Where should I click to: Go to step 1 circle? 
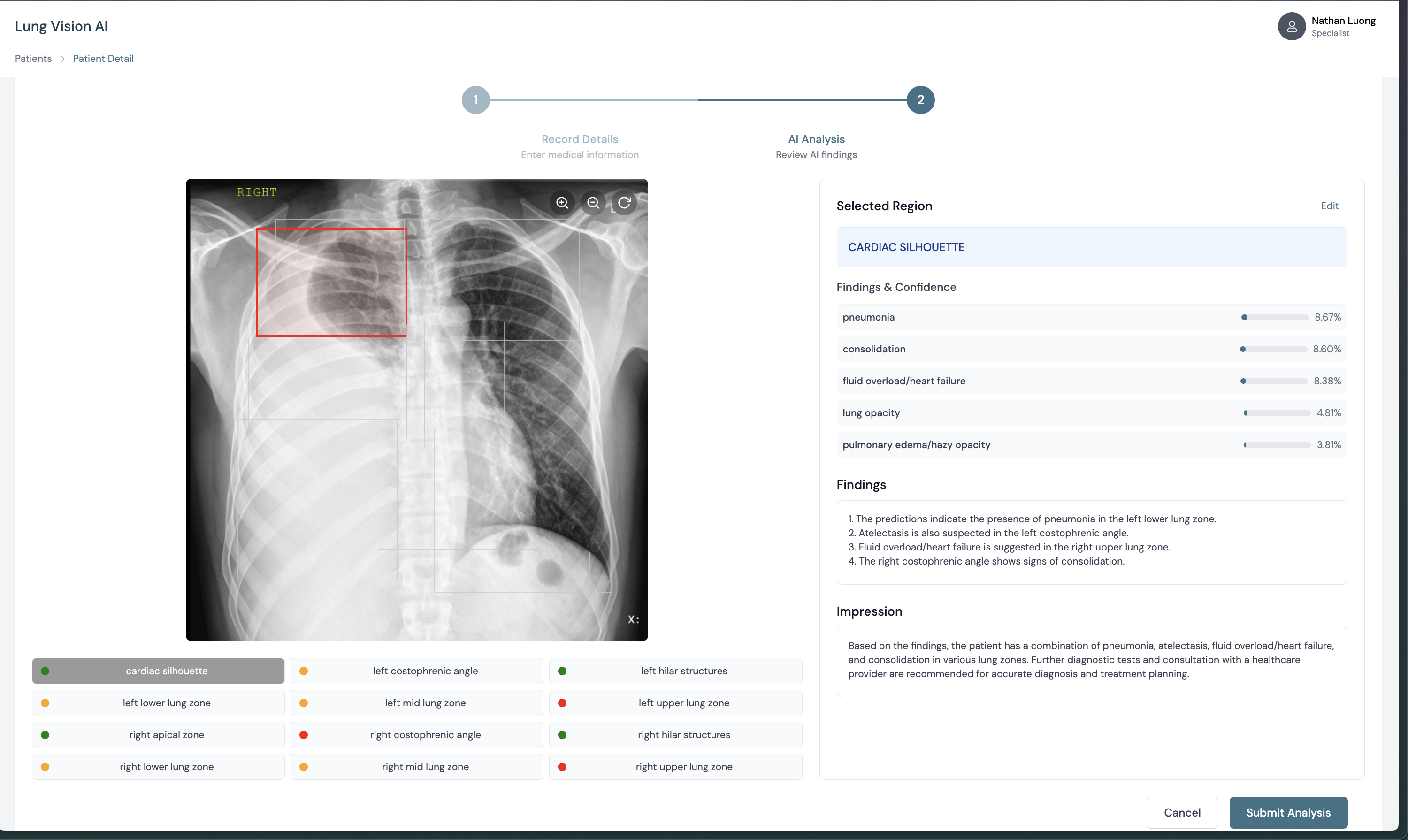point(475,100)
